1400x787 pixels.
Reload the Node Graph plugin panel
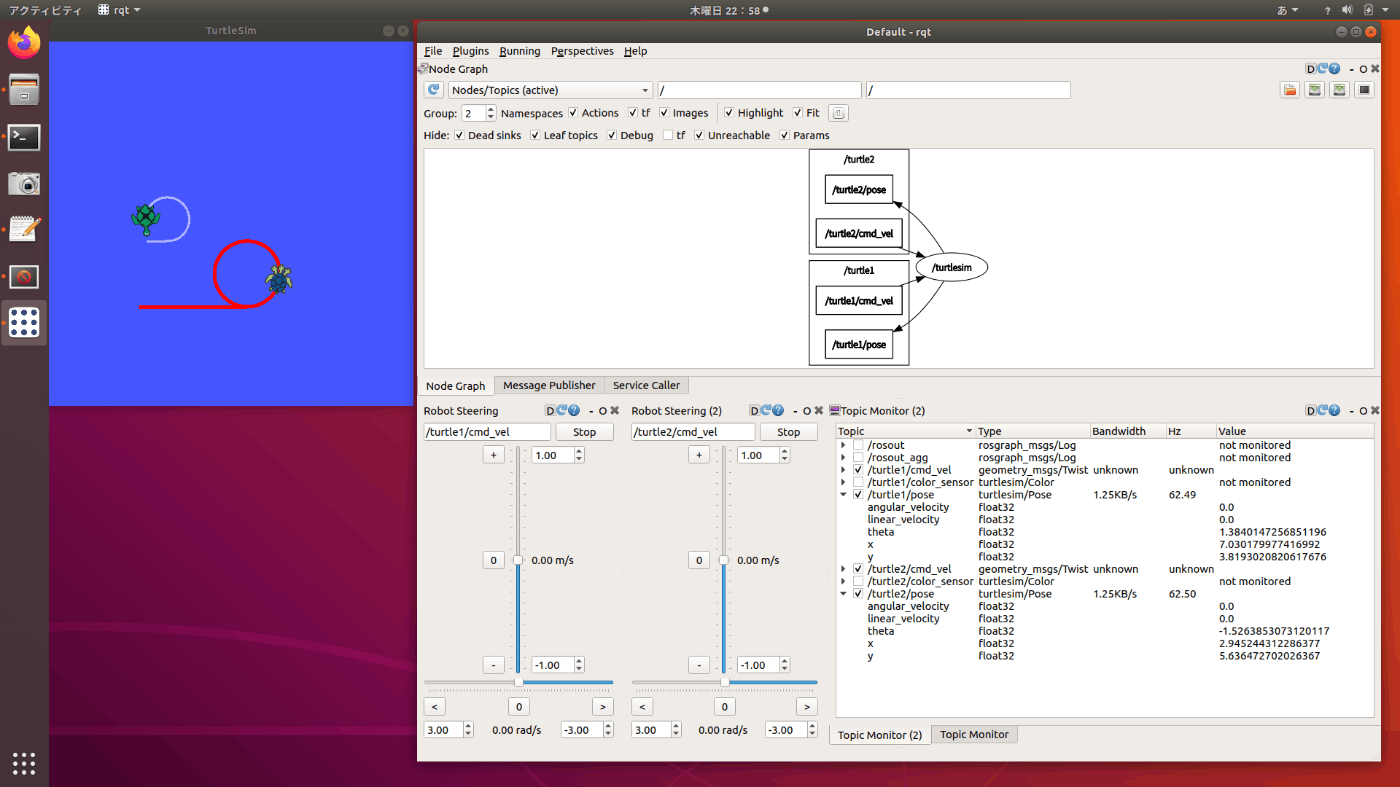(1323, 69)
